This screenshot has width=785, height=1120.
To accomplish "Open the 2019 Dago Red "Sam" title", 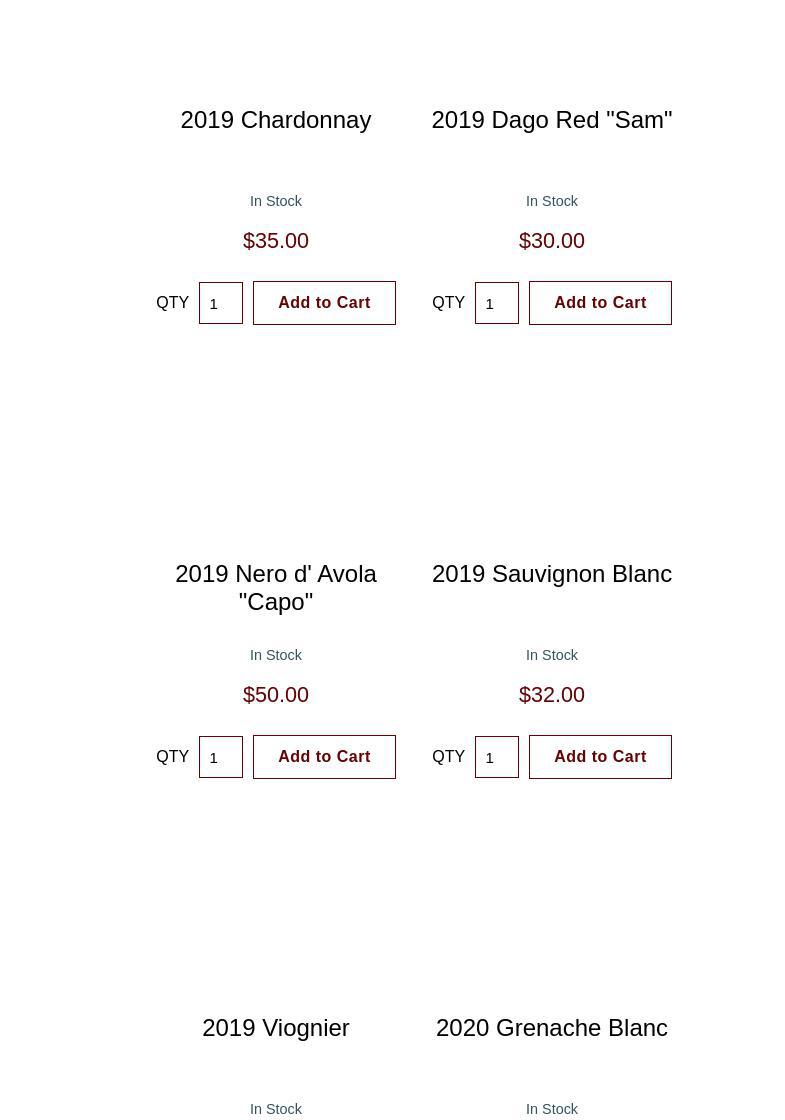I will pos(552,120).
